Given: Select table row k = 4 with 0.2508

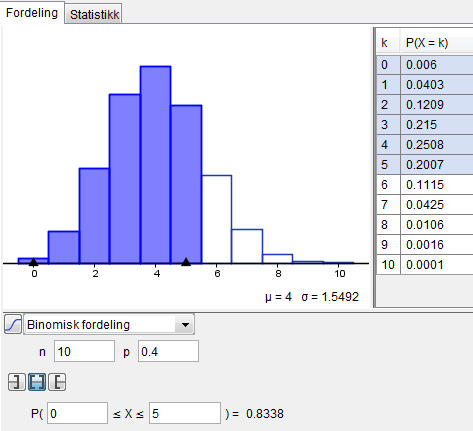Looking at the screenshot, I should coord(425,145).
